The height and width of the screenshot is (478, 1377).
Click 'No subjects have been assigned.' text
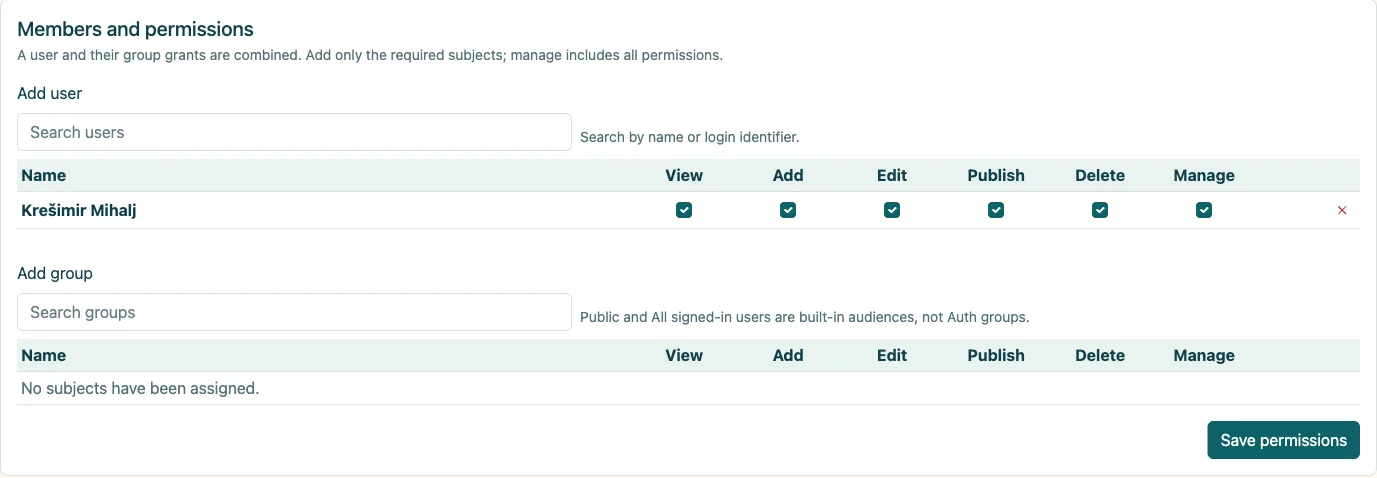point(140,388)
